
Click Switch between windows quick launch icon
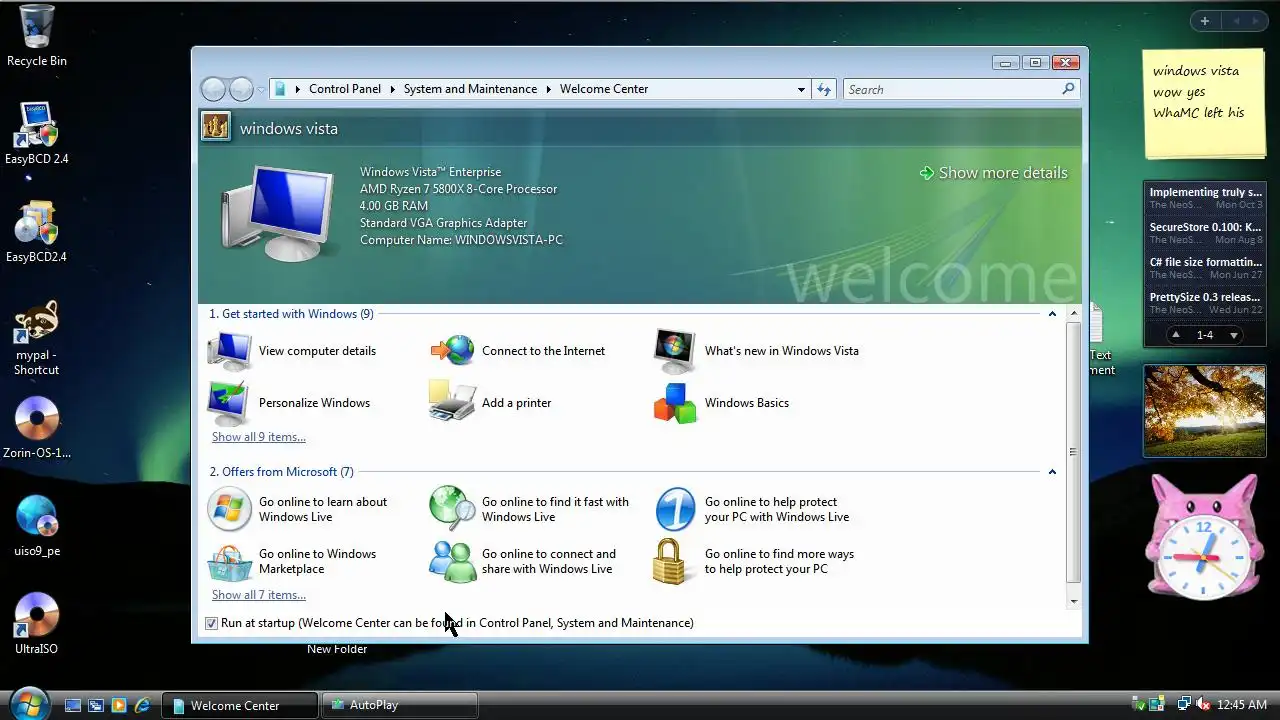pos(96,705)
